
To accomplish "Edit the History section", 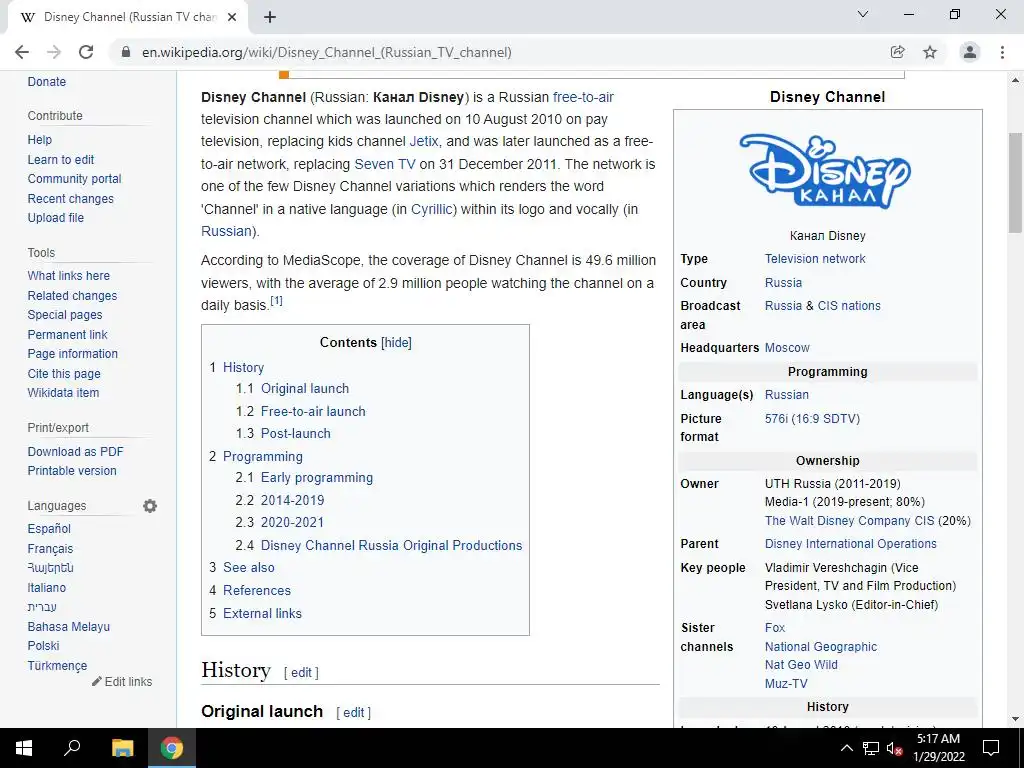I will [301, 673].
